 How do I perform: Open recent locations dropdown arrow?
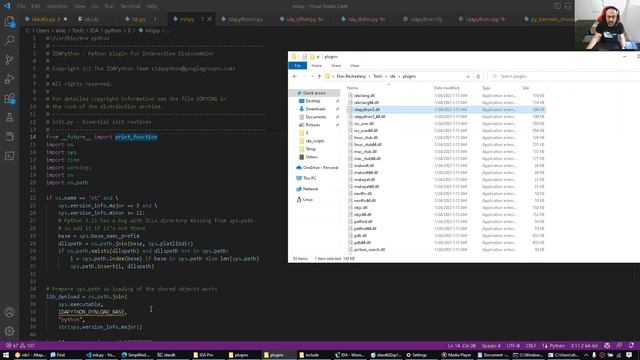tap(312, 76)
